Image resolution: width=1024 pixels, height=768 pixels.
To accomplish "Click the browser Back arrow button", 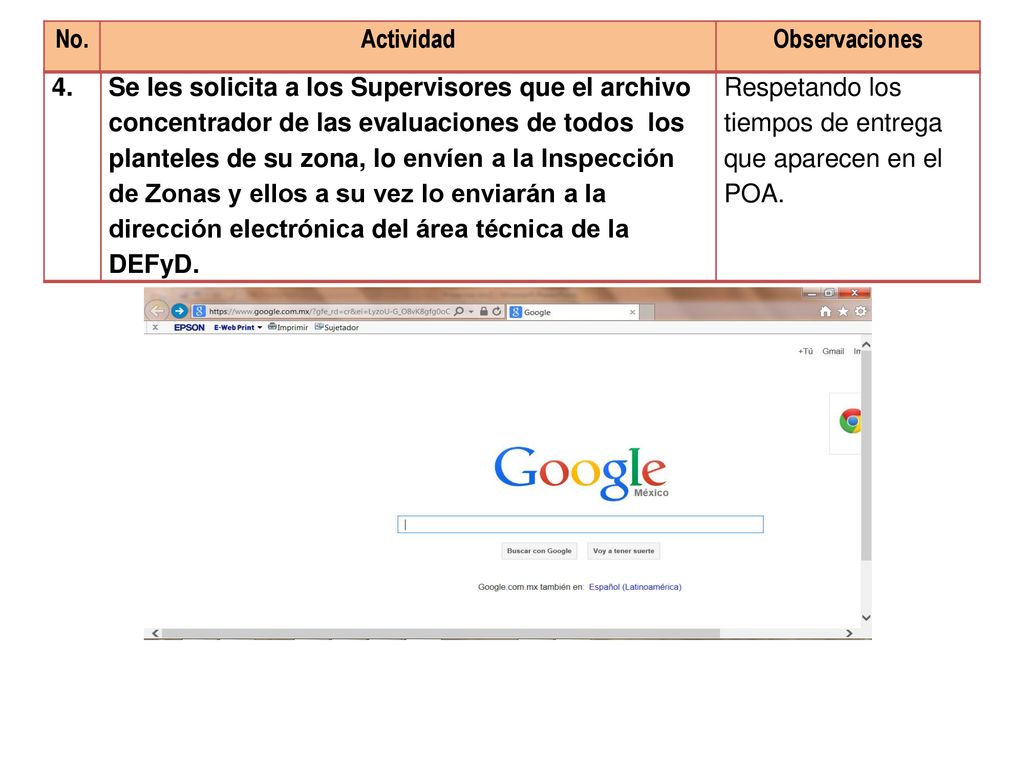I will [157, 311].
